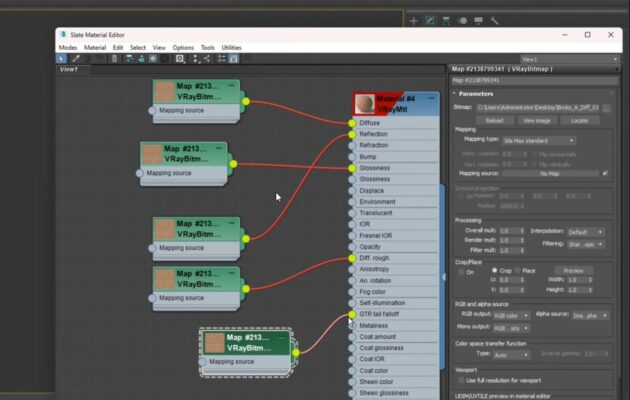This screenshot has width=630, height=400.
Task: Enable full resolution for viewport checkbox
Action: coord(460,380)
